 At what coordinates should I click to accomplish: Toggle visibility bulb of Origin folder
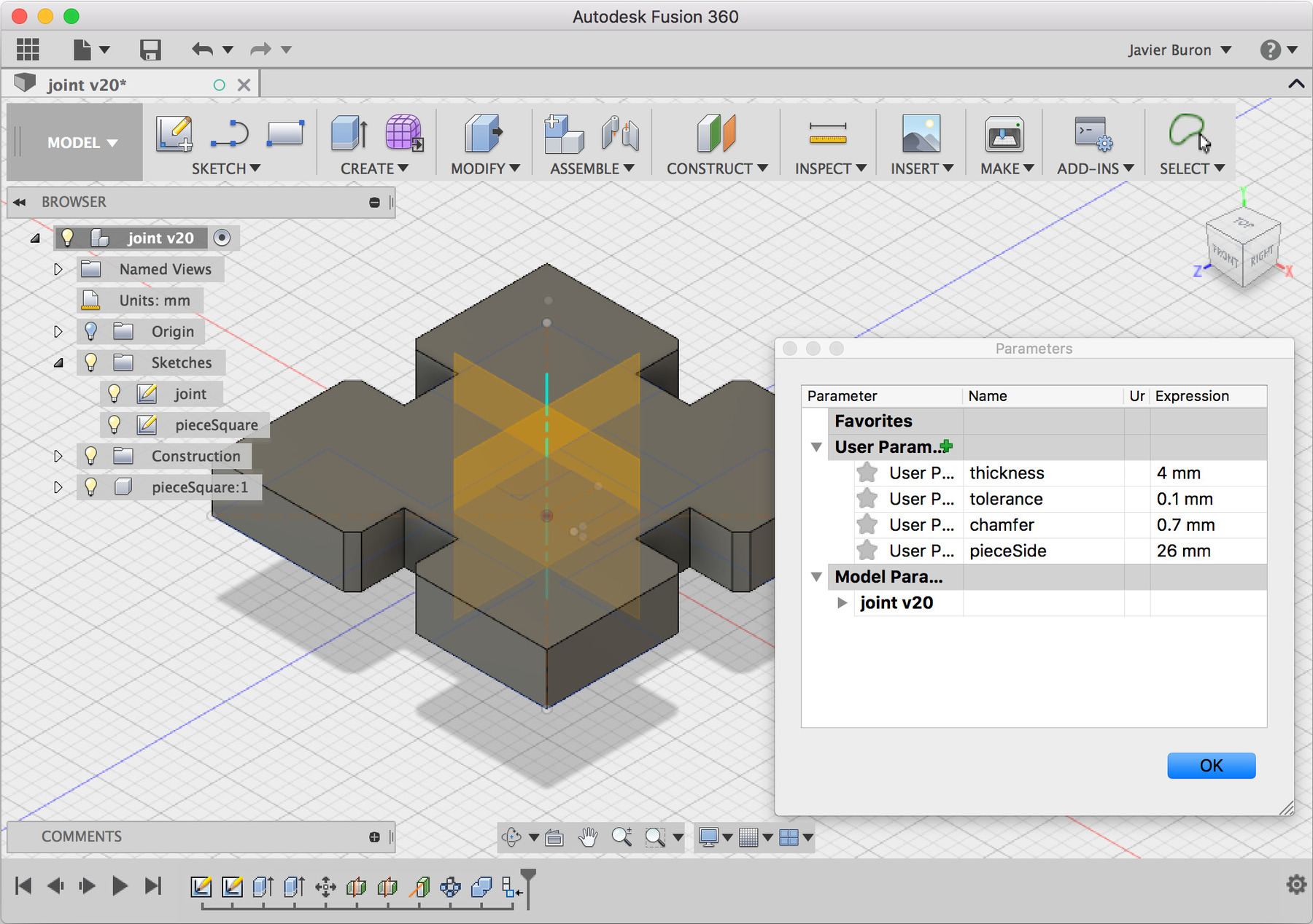click(90, 331)
